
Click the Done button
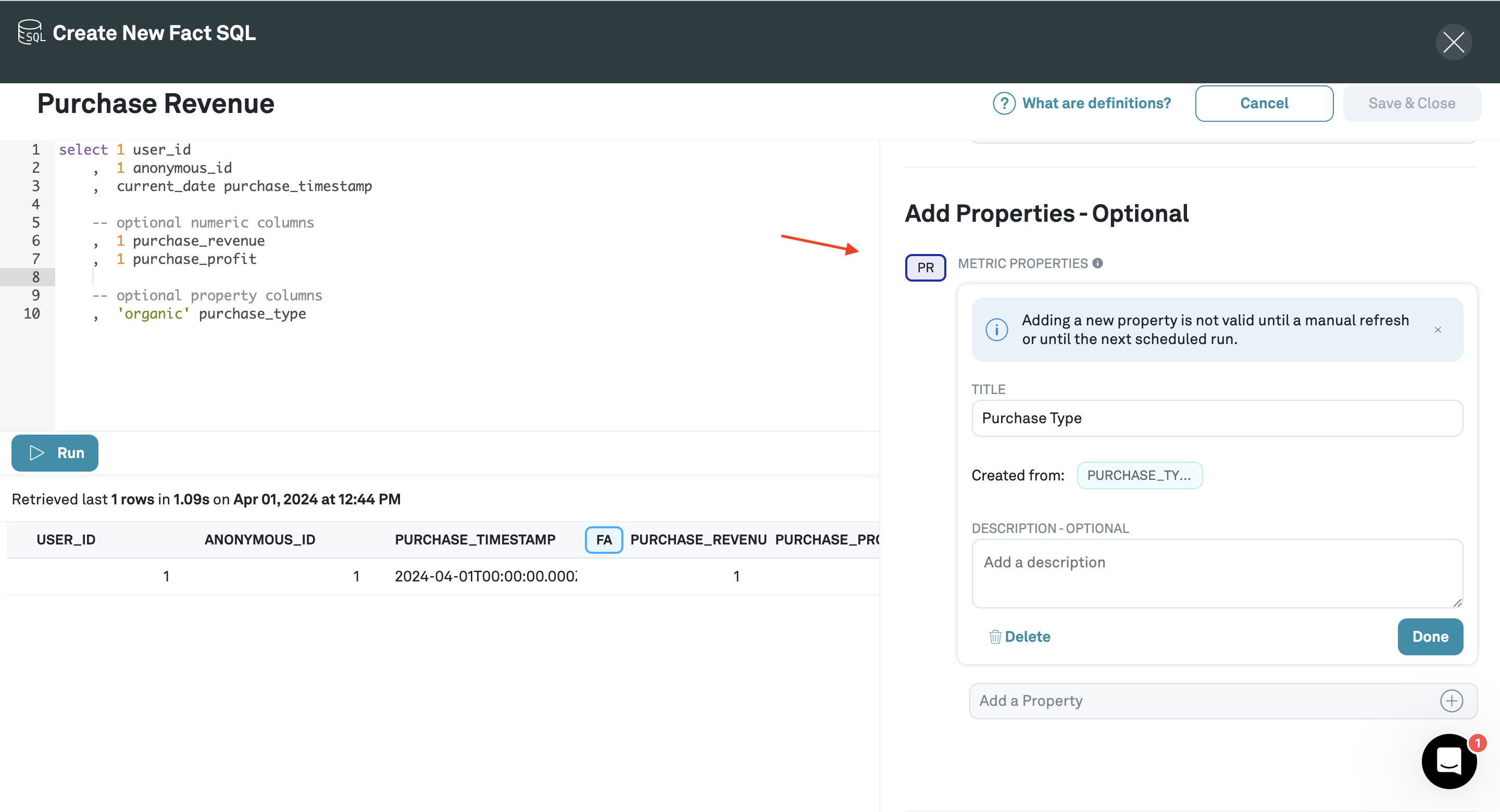pyautogui.click(x=1430, y=637)
